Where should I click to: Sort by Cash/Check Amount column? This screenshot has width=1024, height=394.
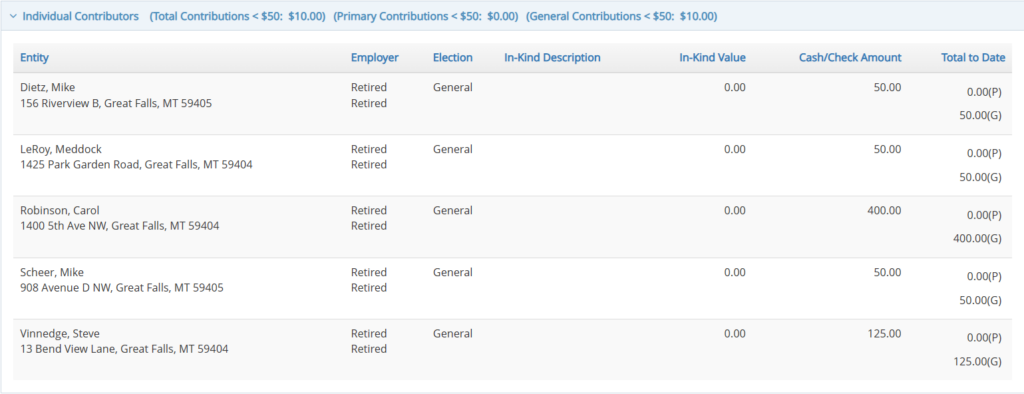point(850,57)
